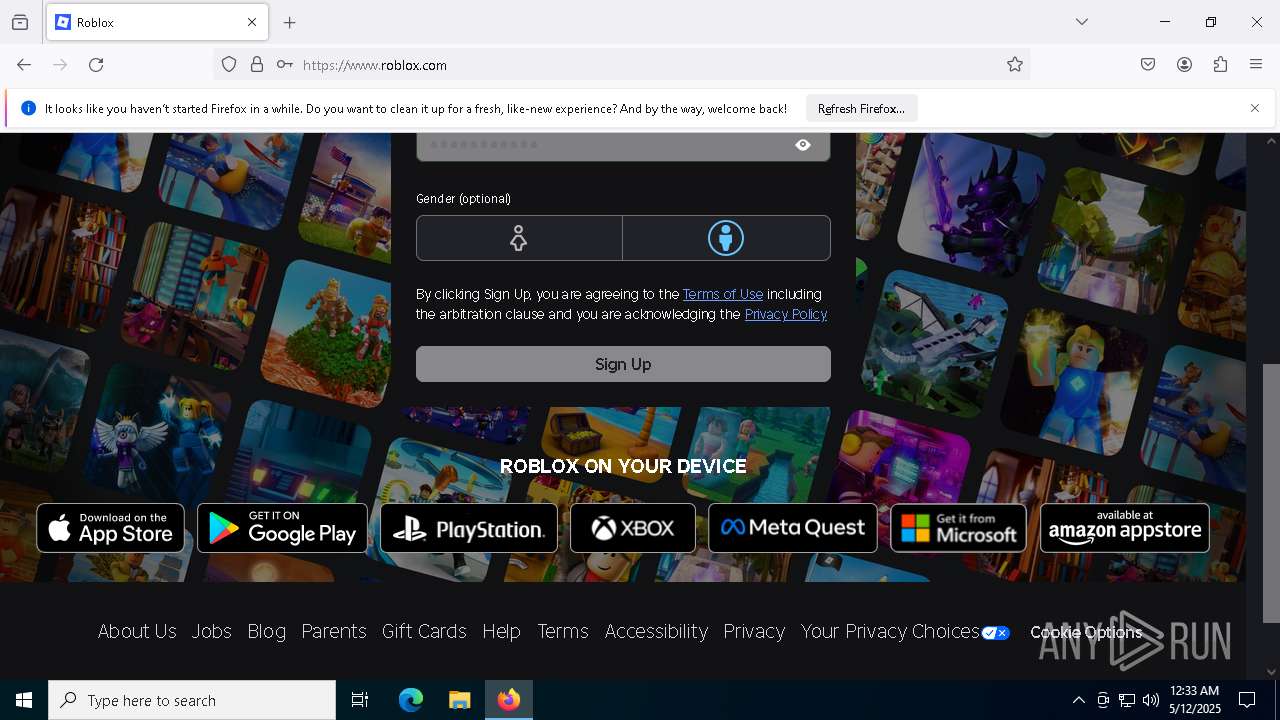Launch Microsoft Edge from taskbar
This screenshot has width=1280, height=720.
411,700
